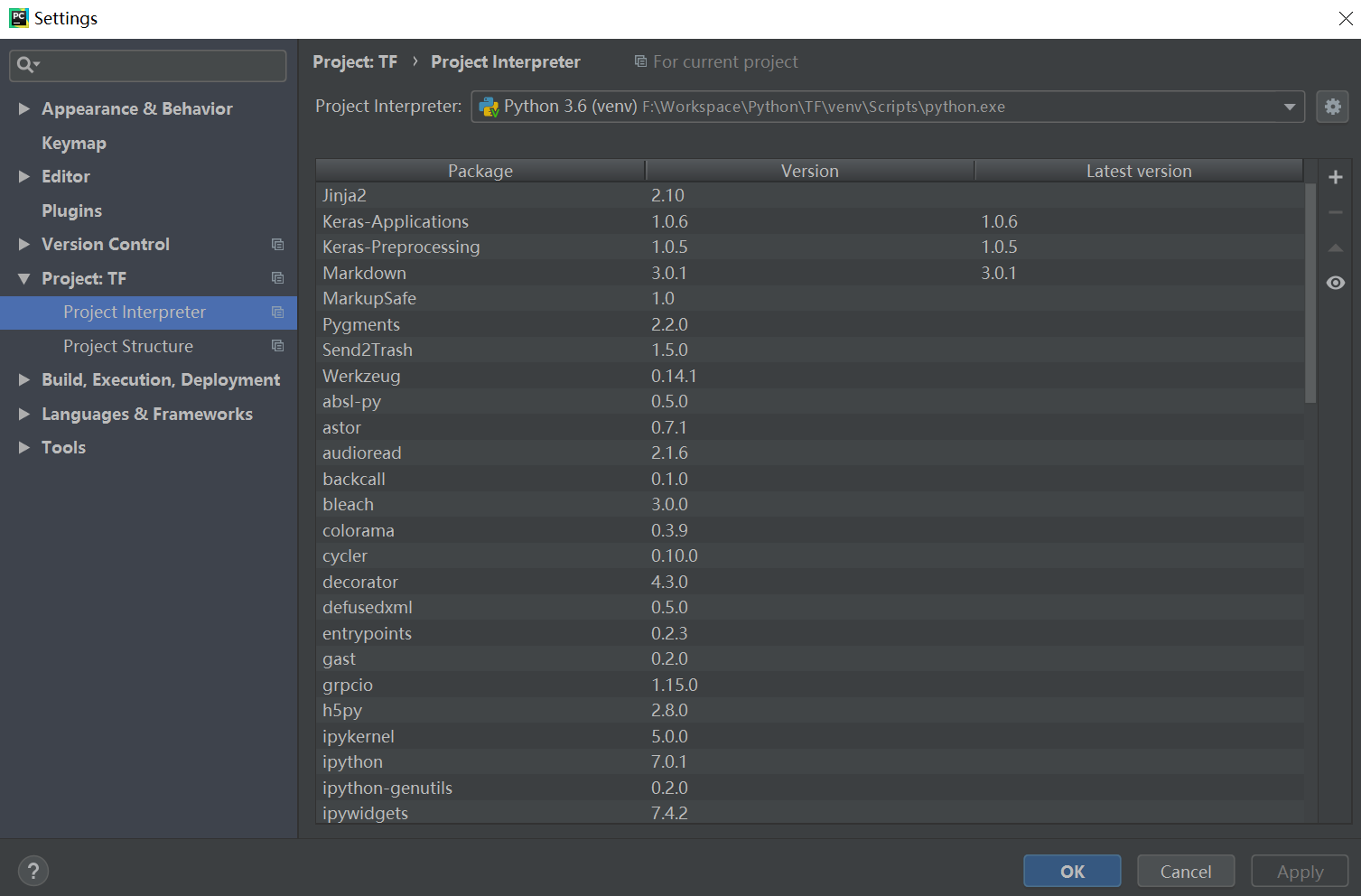
Task: Click the copy icon beside Version Control
Action: pos(277,245)
